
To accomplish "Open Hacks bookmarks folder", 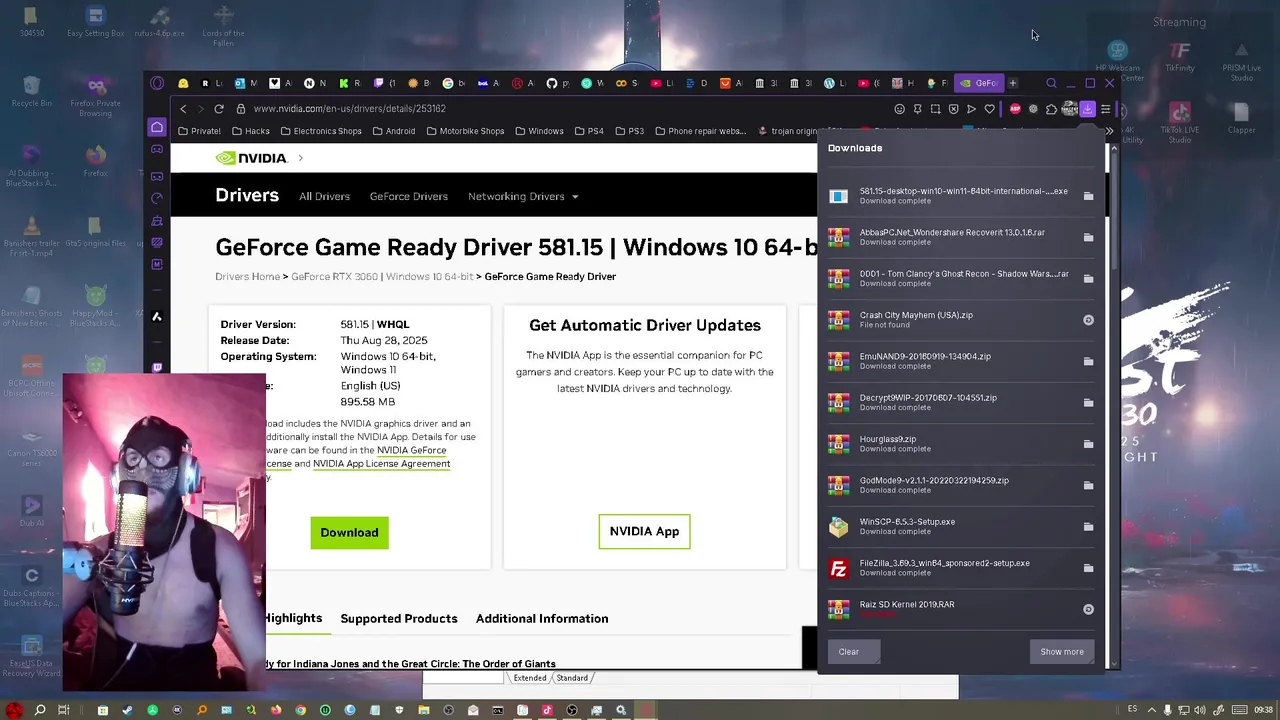I will point(250,131).
